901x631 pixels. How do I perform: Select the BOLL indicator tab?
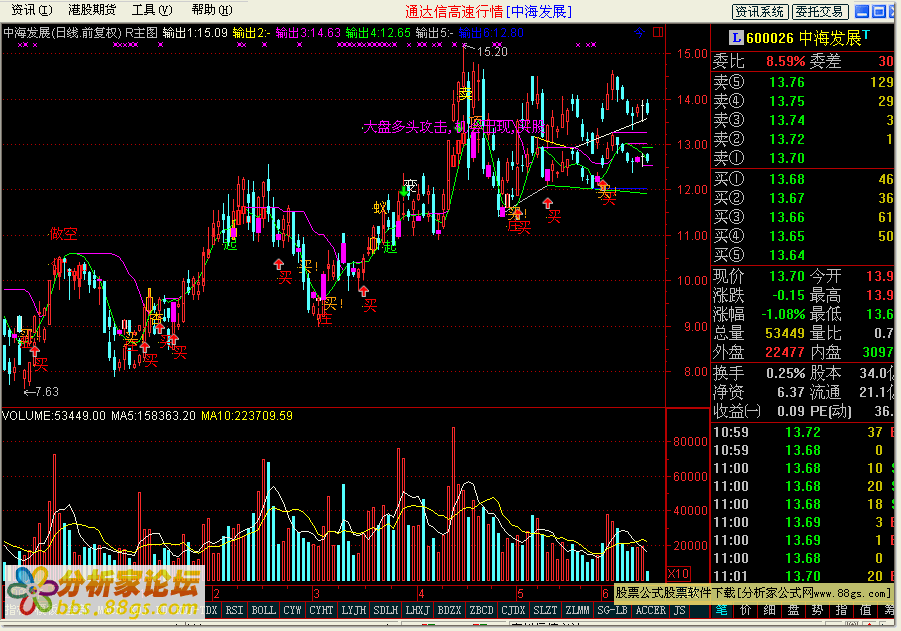(x=263, y=610)
